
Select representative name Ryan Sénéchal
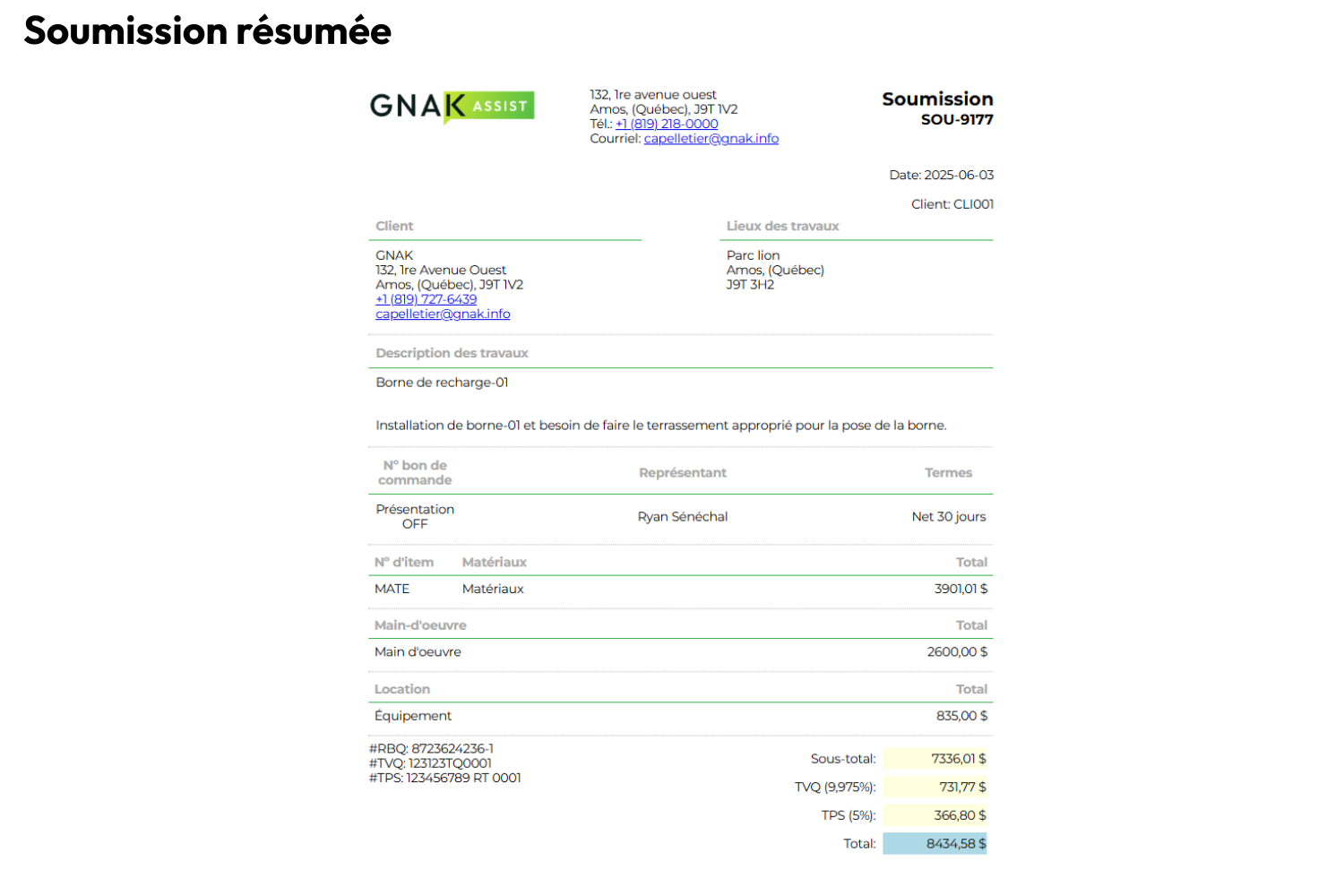click(x=682, y=517)
